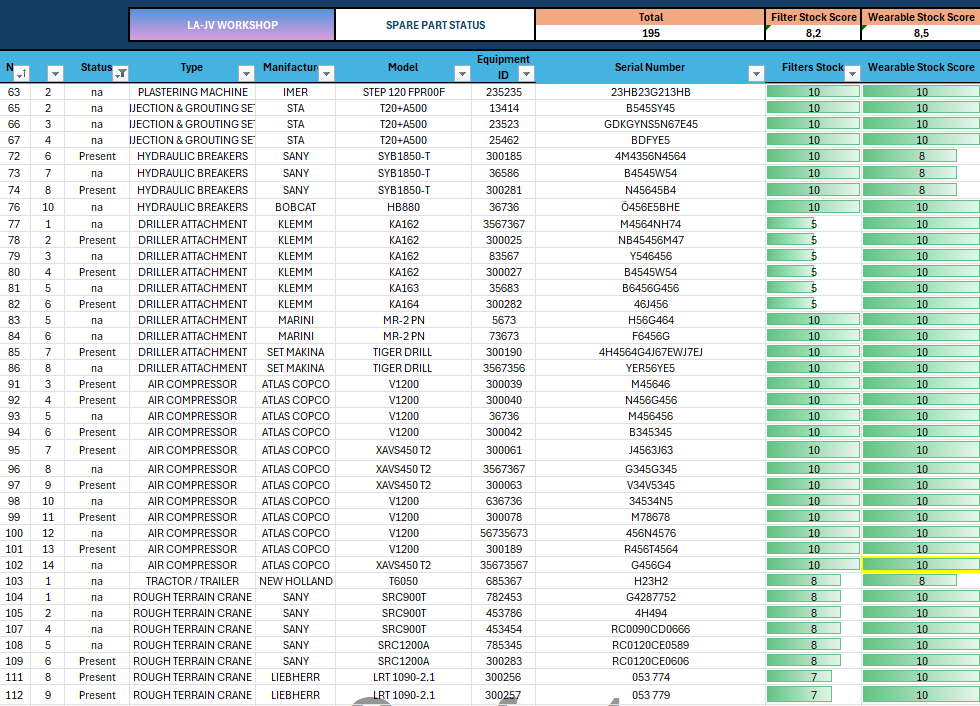980x706 pixels.
Task: Open the Model column filter dropdown
Action: [x=462, y=74]
